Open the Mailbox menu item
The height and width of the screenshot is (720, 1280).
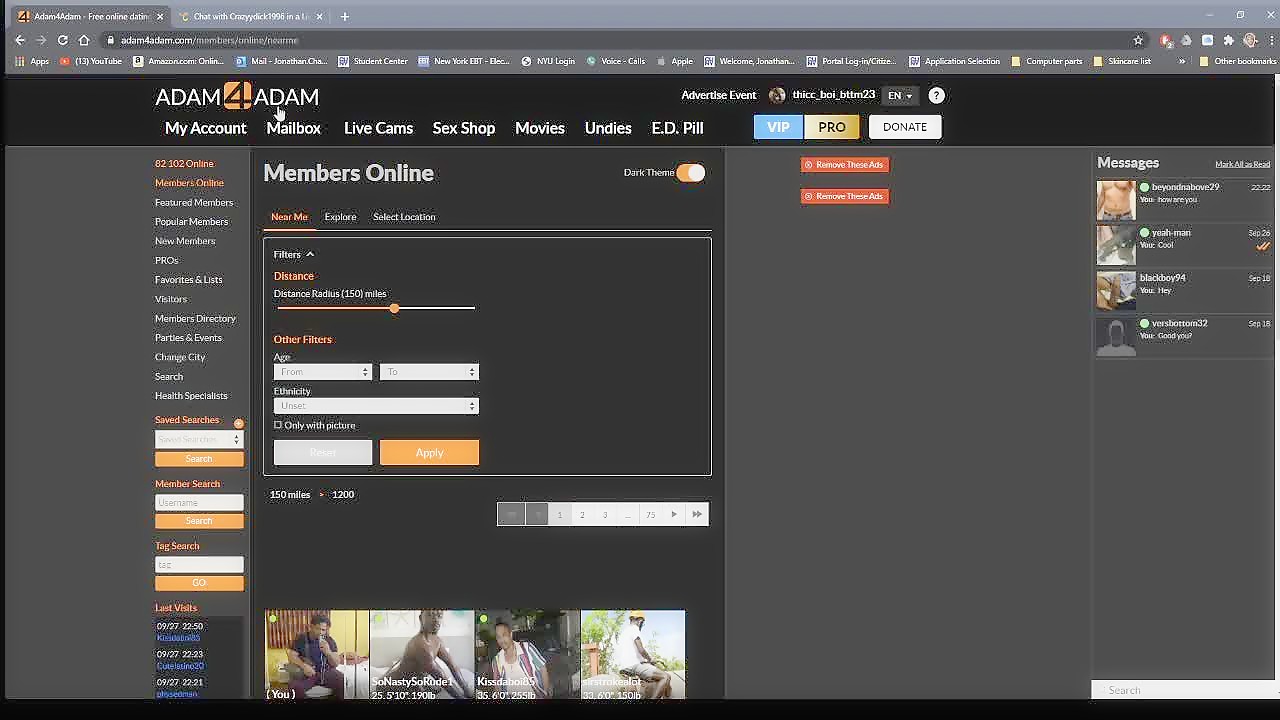coord(293,128)
